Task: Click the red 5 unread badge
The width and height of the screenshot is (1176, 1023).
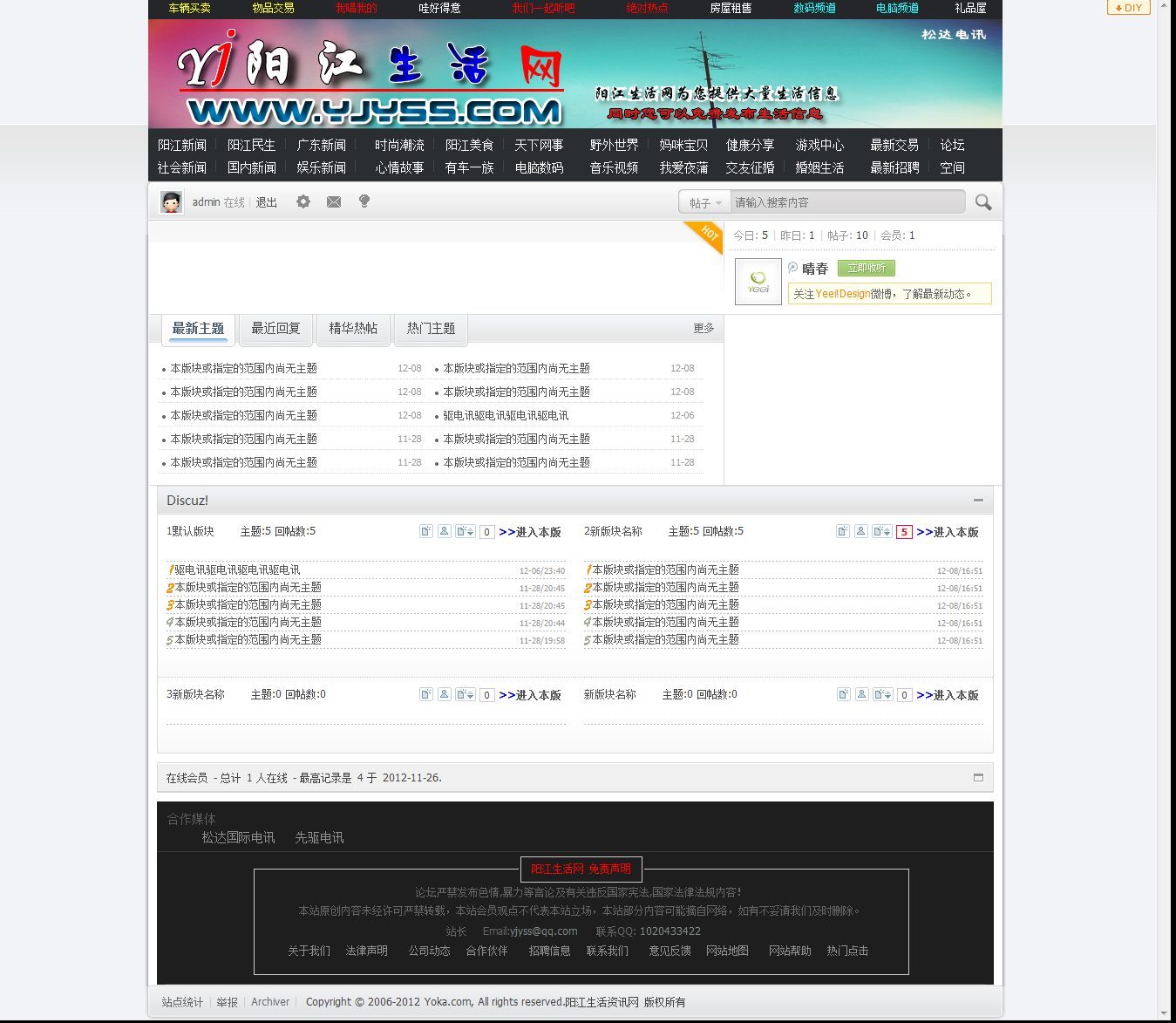Action: click(x=904, y=531)
